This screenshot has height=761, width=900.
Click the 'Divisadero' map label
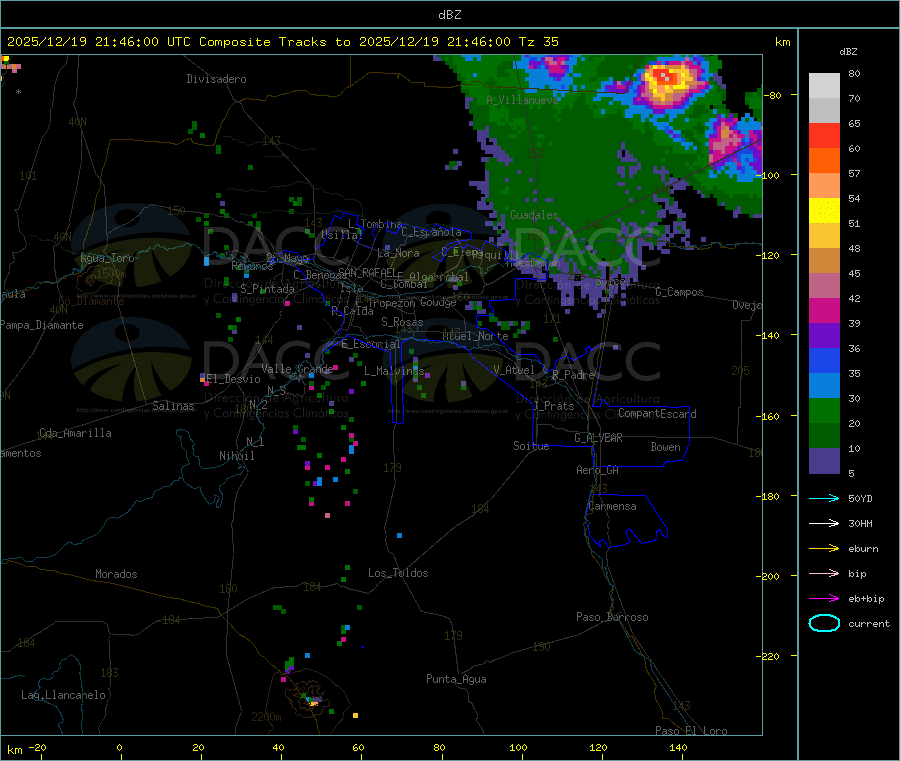point(216,79)
